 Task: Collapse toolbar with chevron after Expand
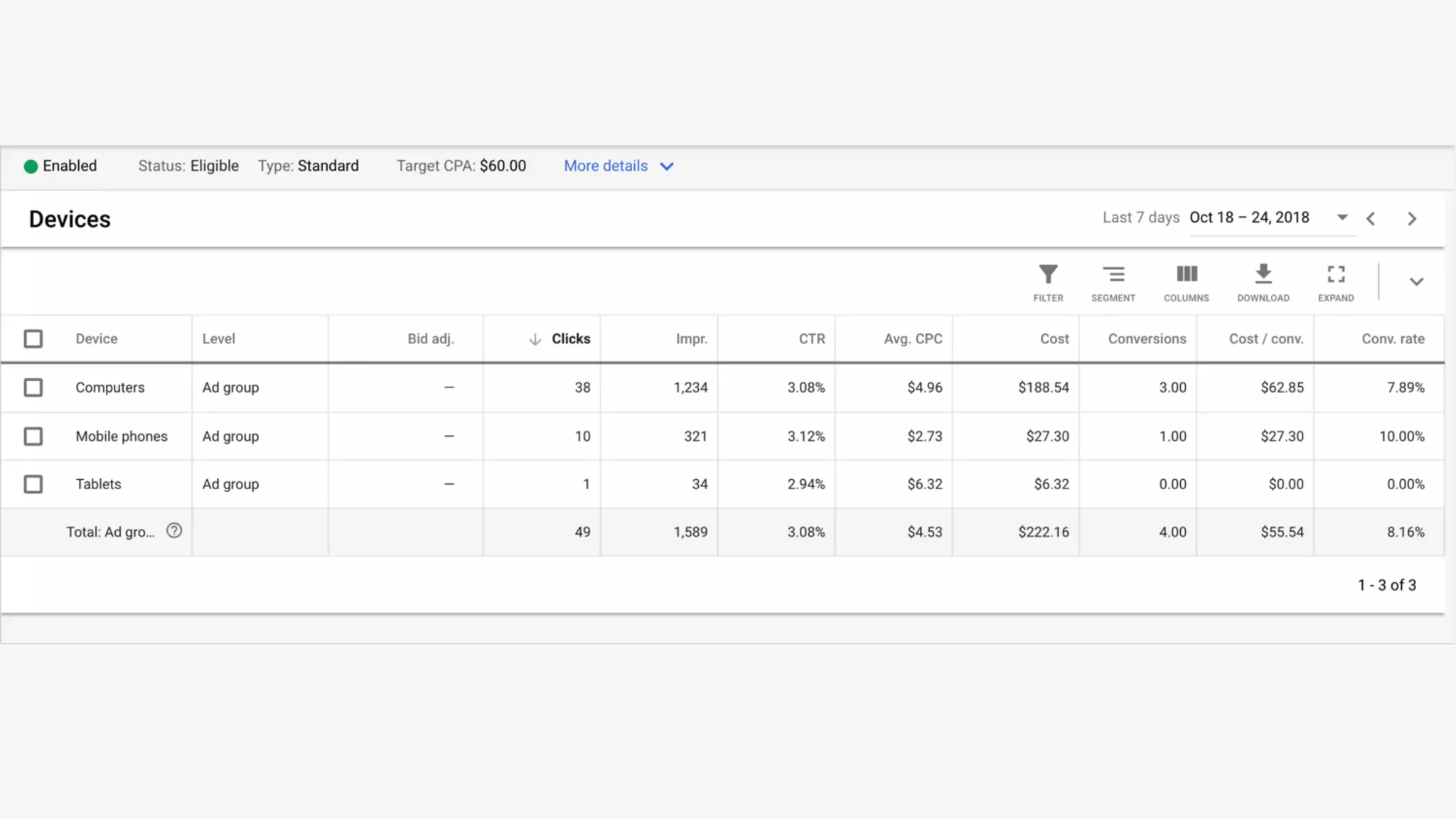click(1416, 282)
